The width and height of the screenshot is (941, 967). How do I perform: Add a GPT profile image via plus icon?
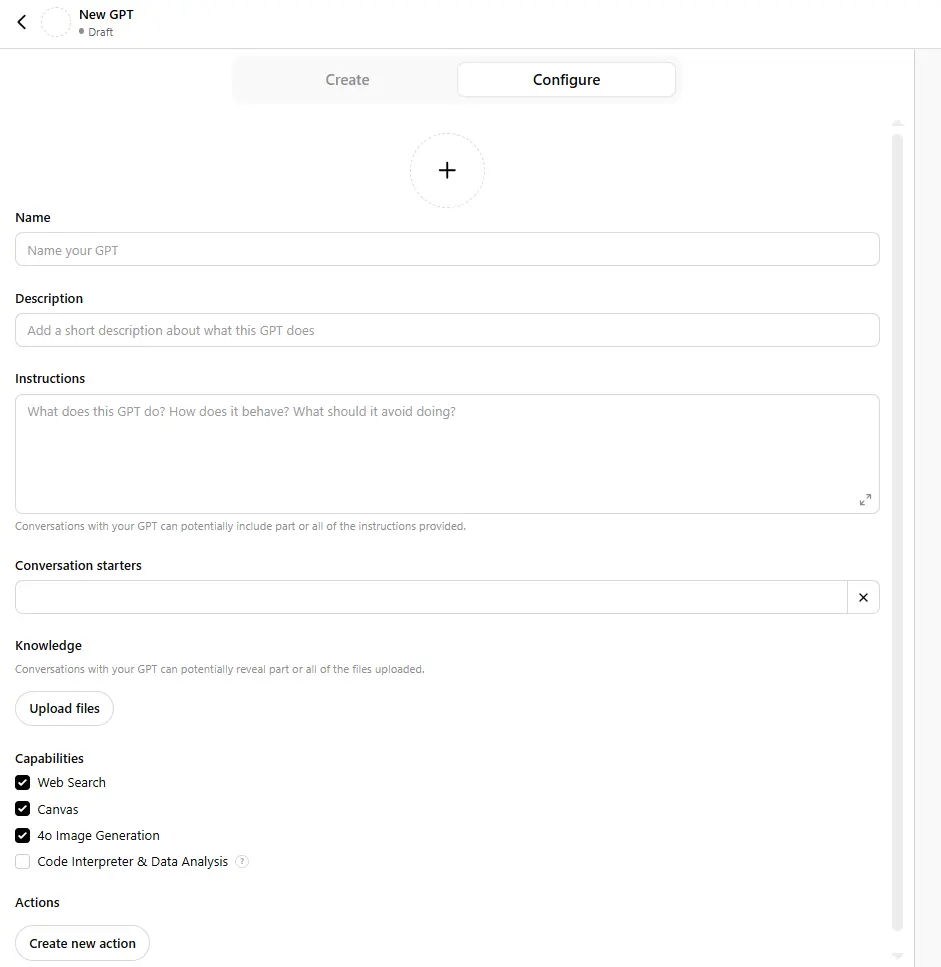(447, 170)
